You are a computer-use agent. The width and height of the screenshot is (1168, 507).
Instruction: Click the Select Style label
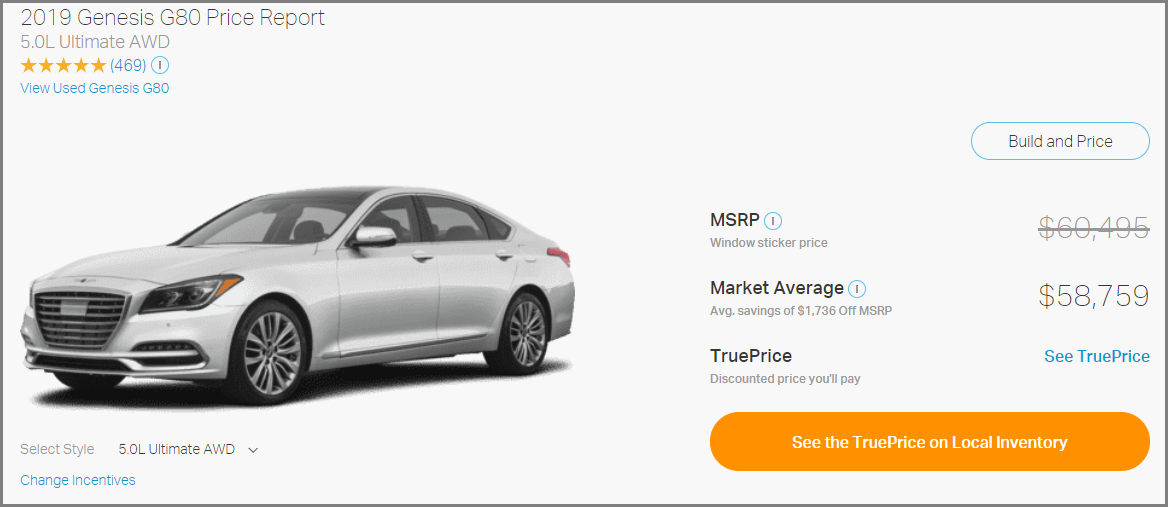(x=57, y=450)
